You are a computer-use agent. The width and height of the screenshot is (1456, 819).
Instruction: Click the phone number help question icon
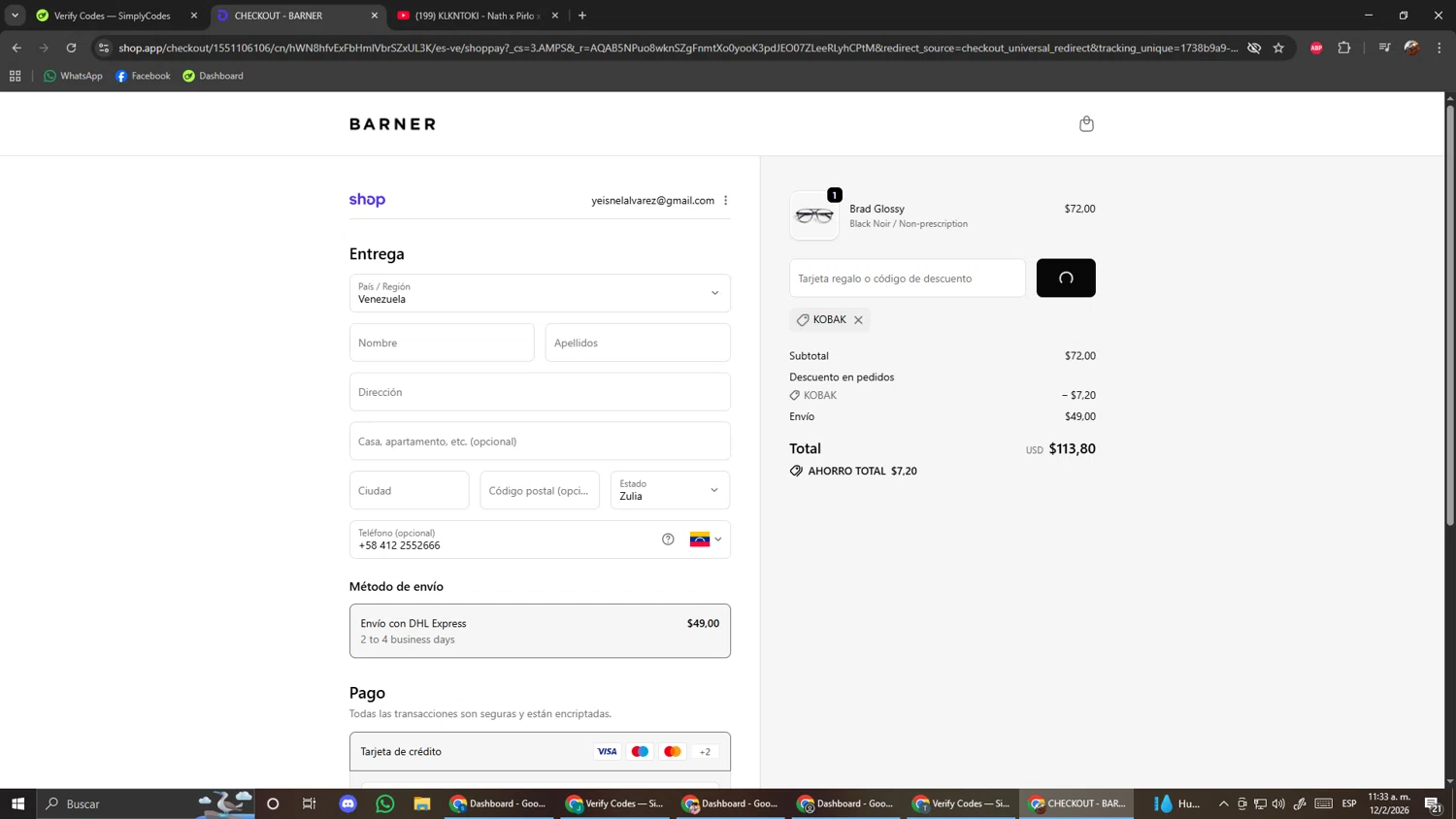click(668, 540)
